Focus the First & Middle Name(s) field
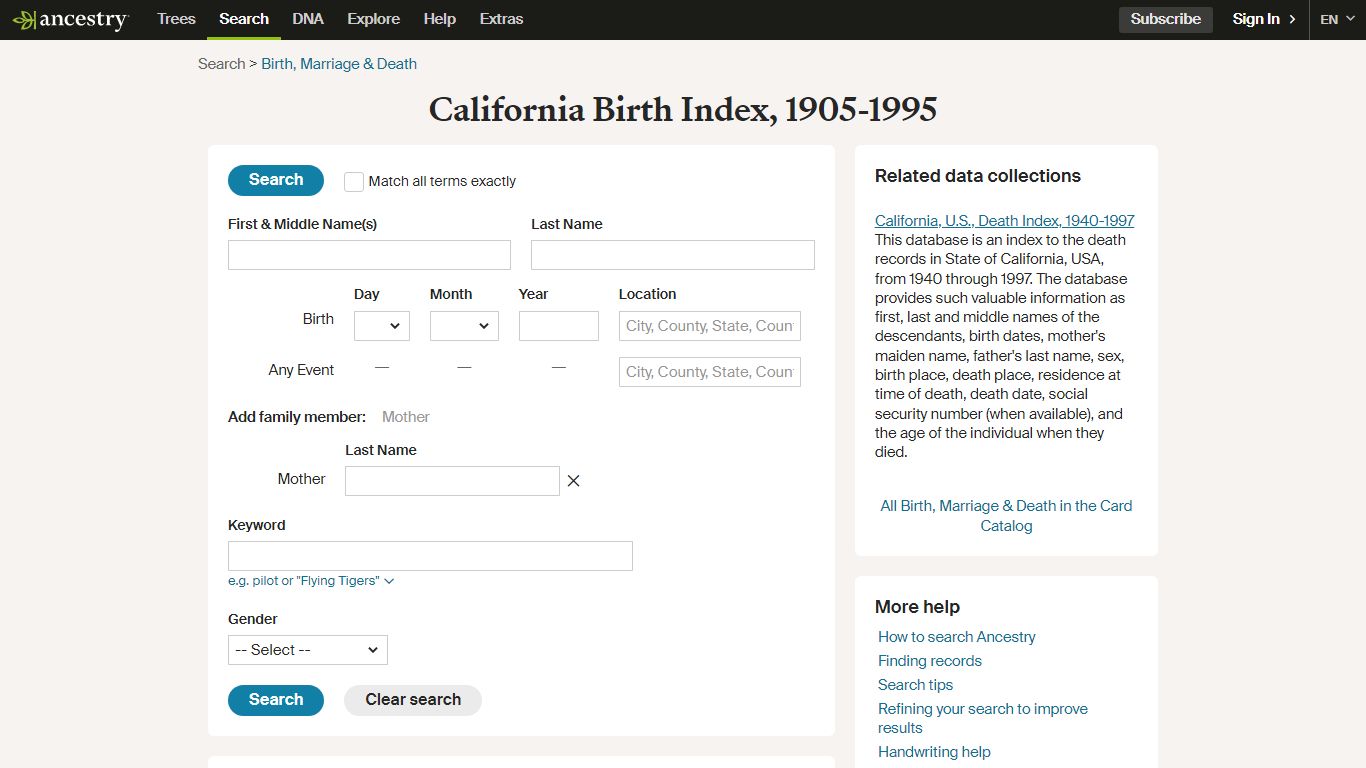 [369, 255]
